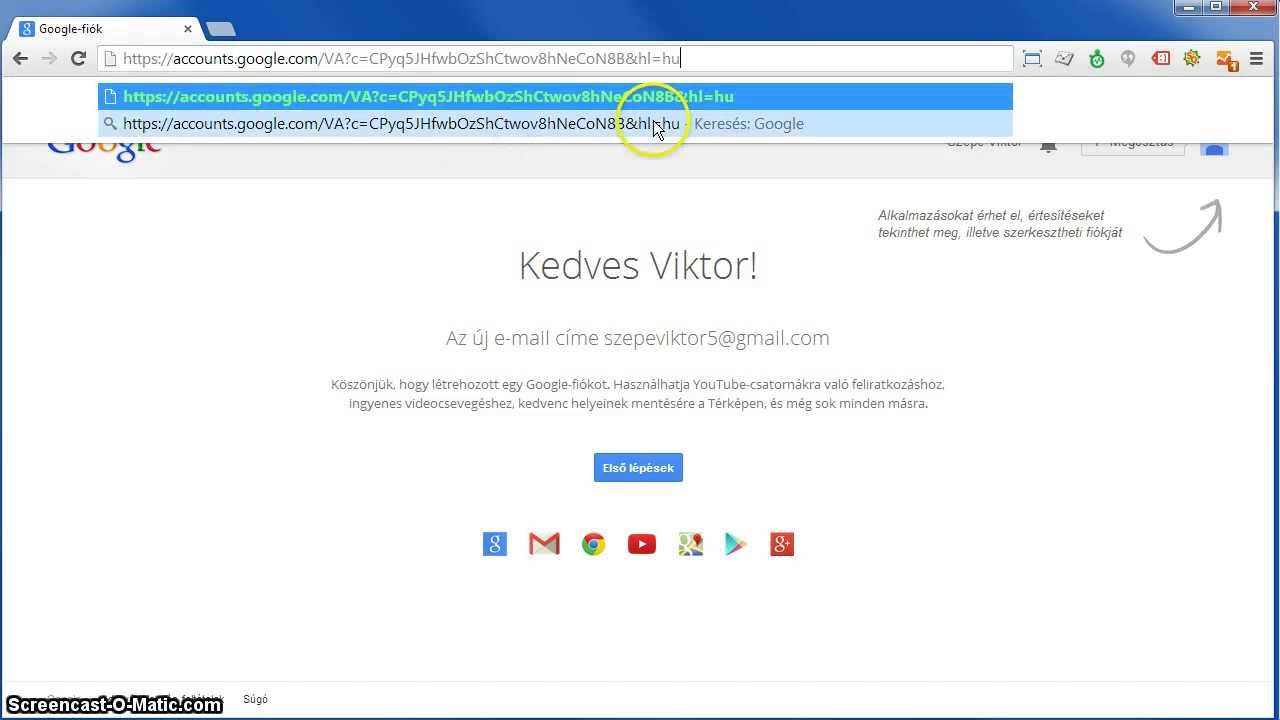Click the browser forward arrow
This screenshot has height=720, width=1280.
[x=49, y=58]
